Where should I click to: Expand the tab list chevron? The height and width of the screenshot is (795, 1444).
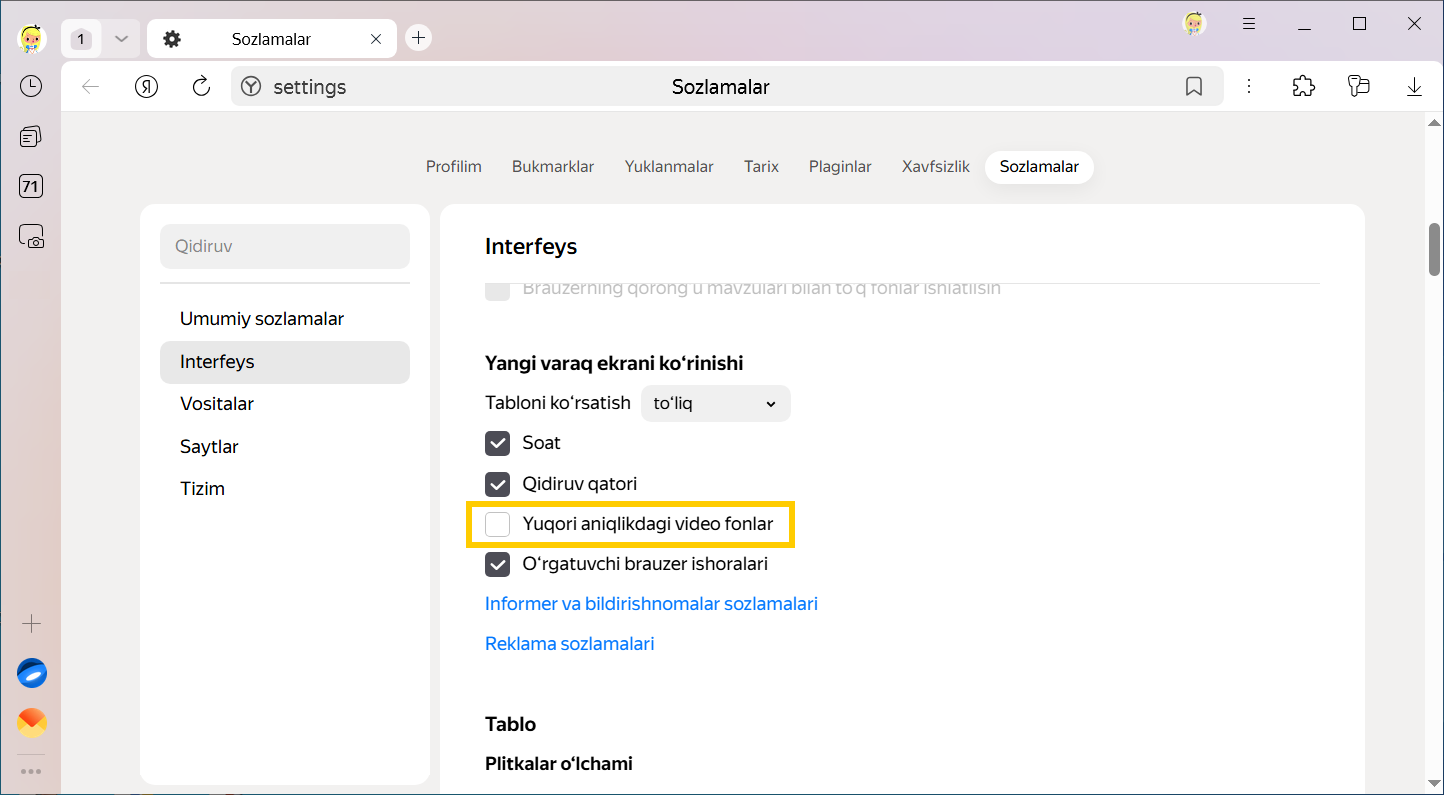121,39
